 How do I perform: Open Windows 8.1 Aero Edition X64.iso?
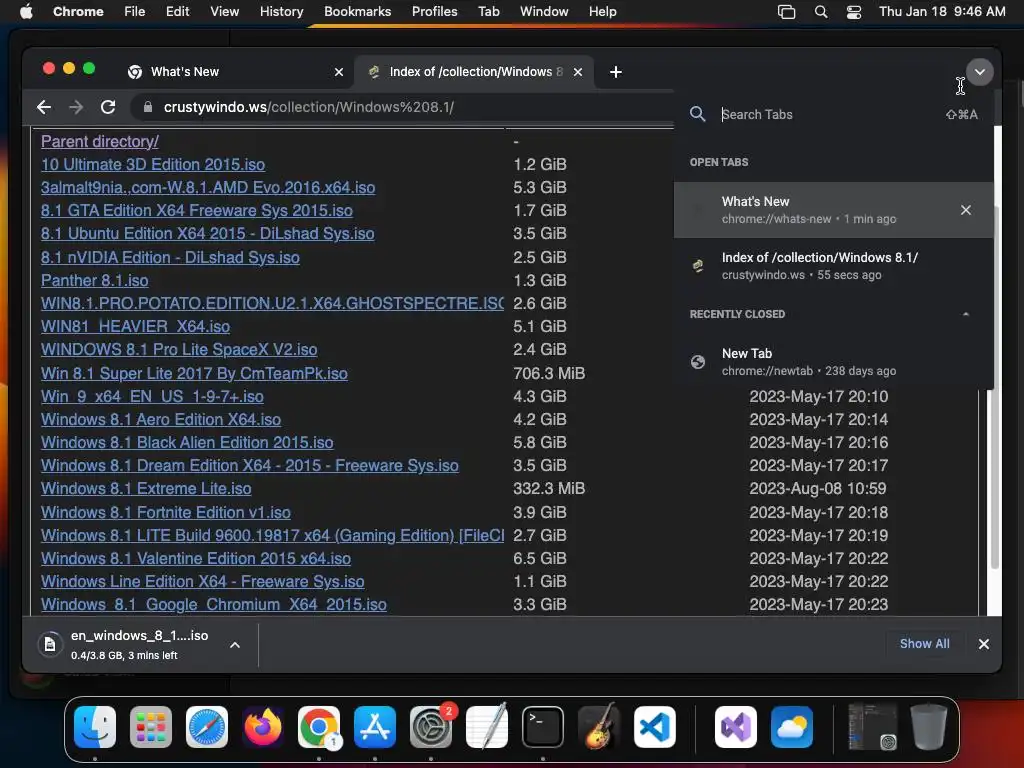click(161, 419)
